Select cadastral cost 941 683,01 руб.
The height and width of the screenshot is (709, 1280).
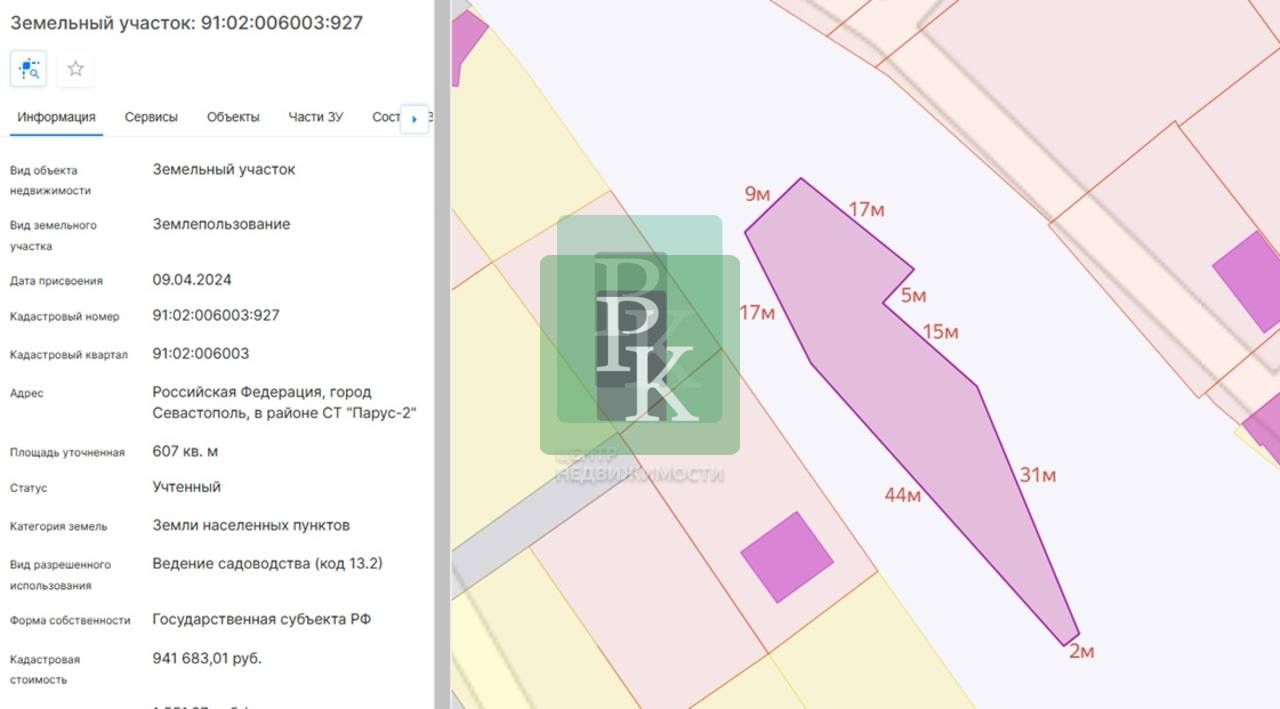(207, 658)
